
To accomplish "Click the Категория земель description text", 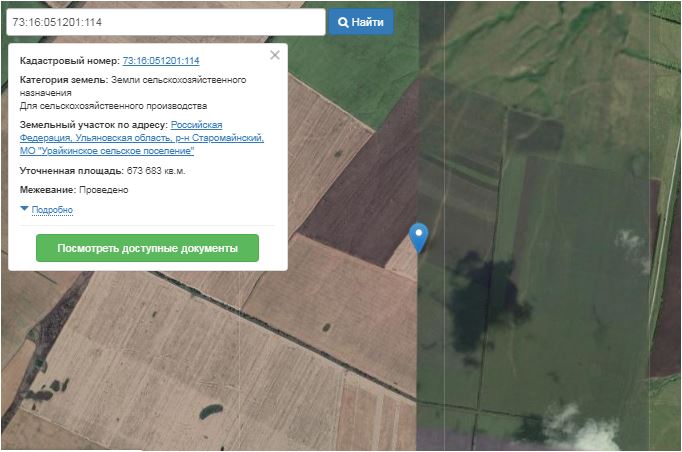I will point(132,92).
